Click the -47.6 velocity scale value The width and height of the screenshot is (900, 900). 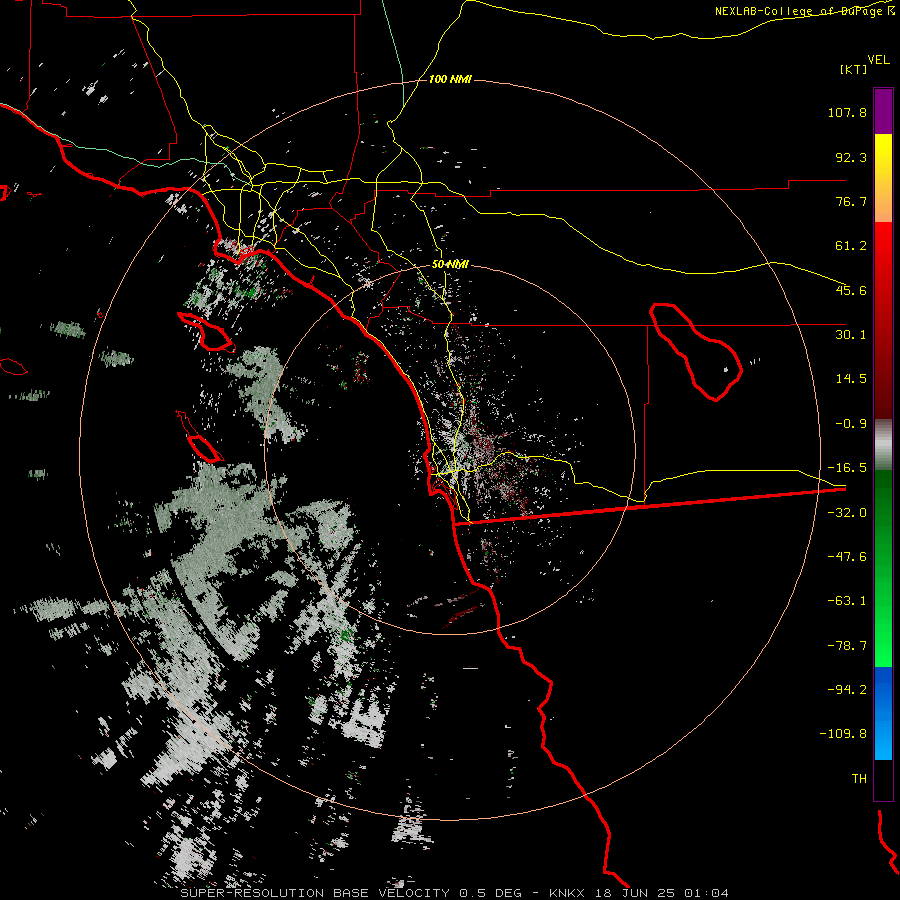point(847,557)
